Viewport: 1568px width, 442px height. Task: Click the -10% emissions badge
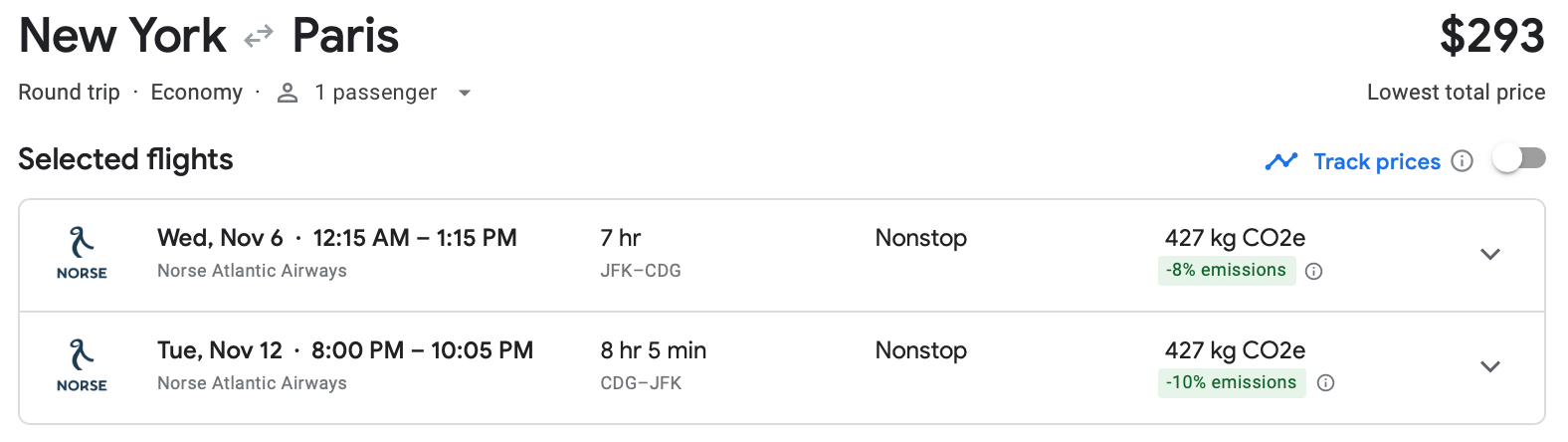1231,383
